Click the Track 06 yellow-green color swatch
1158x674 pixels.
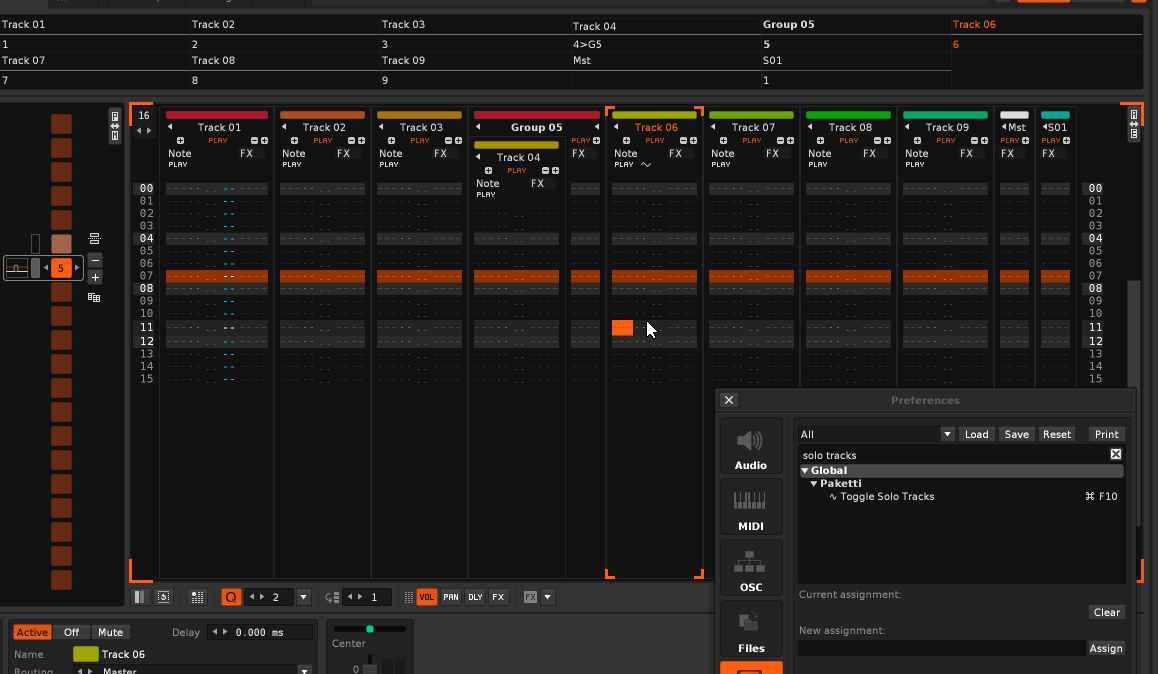(85, 654)
